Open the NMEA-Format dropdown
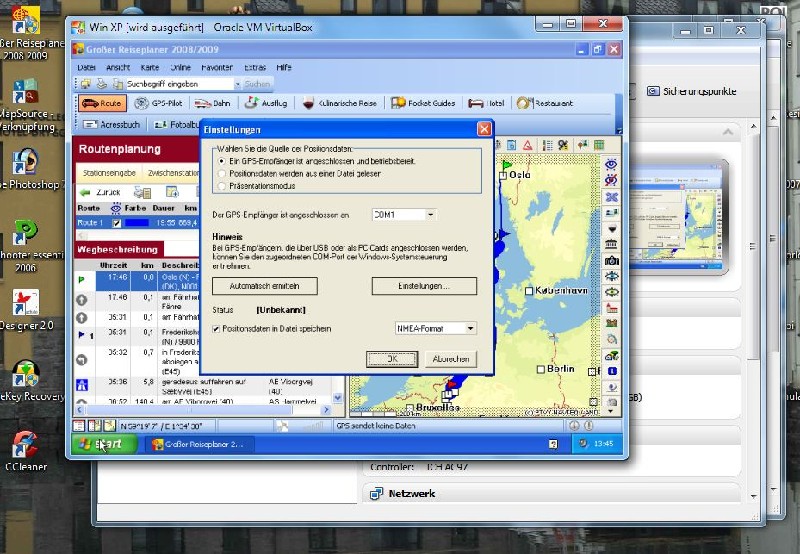 pyautogui.click(x=470, y=328)
